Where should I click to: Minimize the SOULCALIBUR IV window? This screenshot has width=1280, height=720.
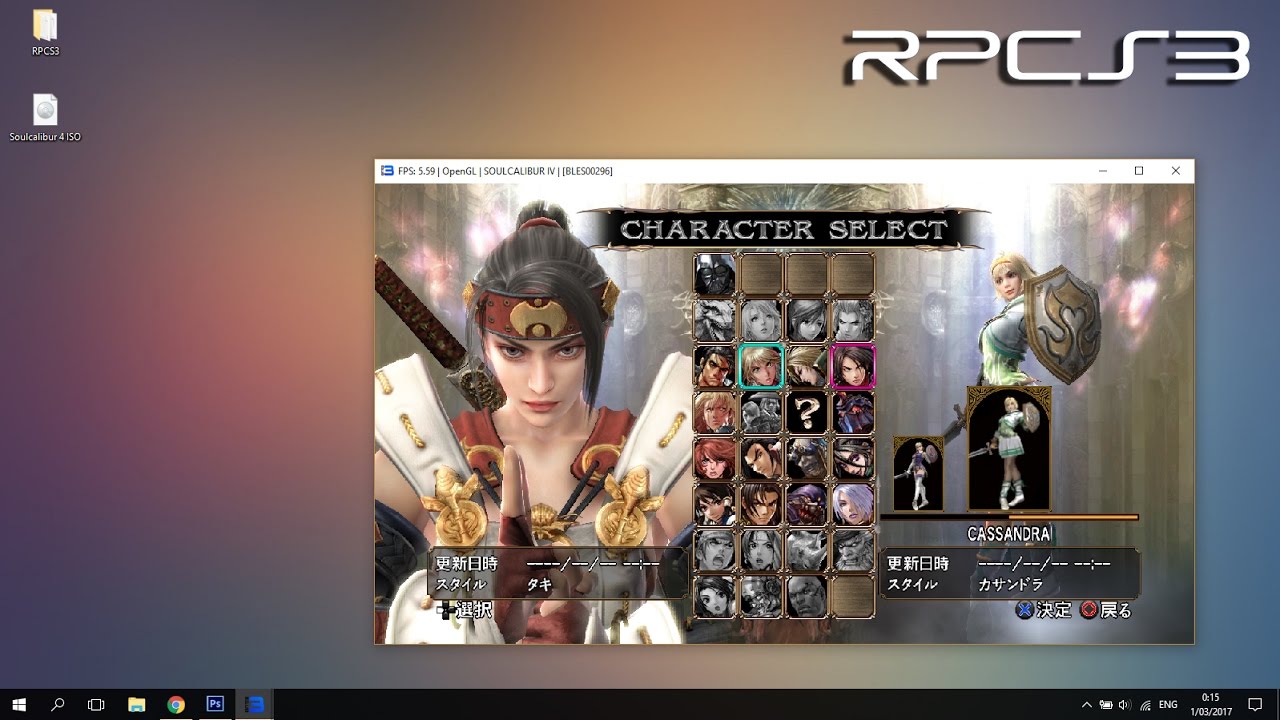pyautogui.click(x=1103, y=171)
